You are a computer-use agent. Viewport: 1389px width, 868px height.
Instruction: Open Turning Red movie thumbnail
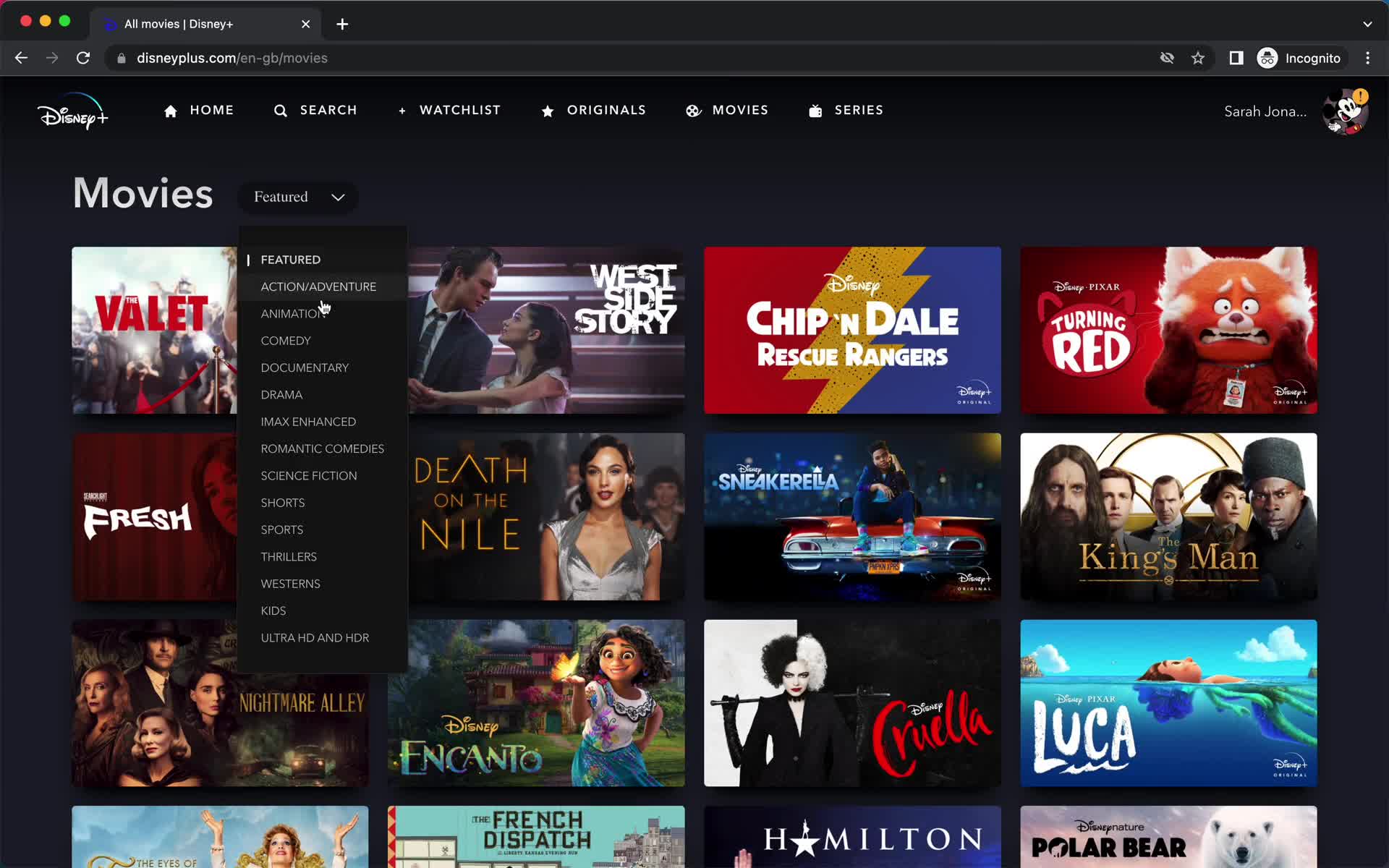click(x=1169, y=330)
